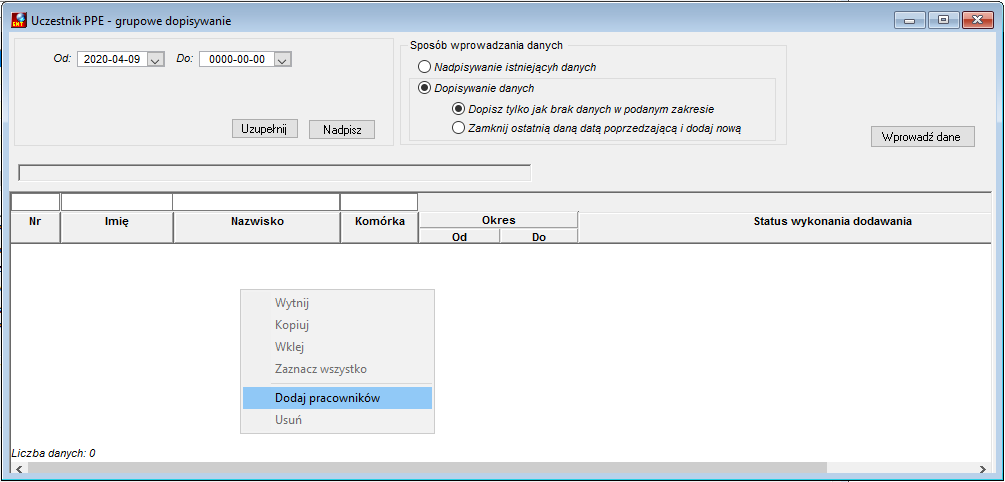Open the 'Do' date dropdown arrow

[x=283, y=60]
